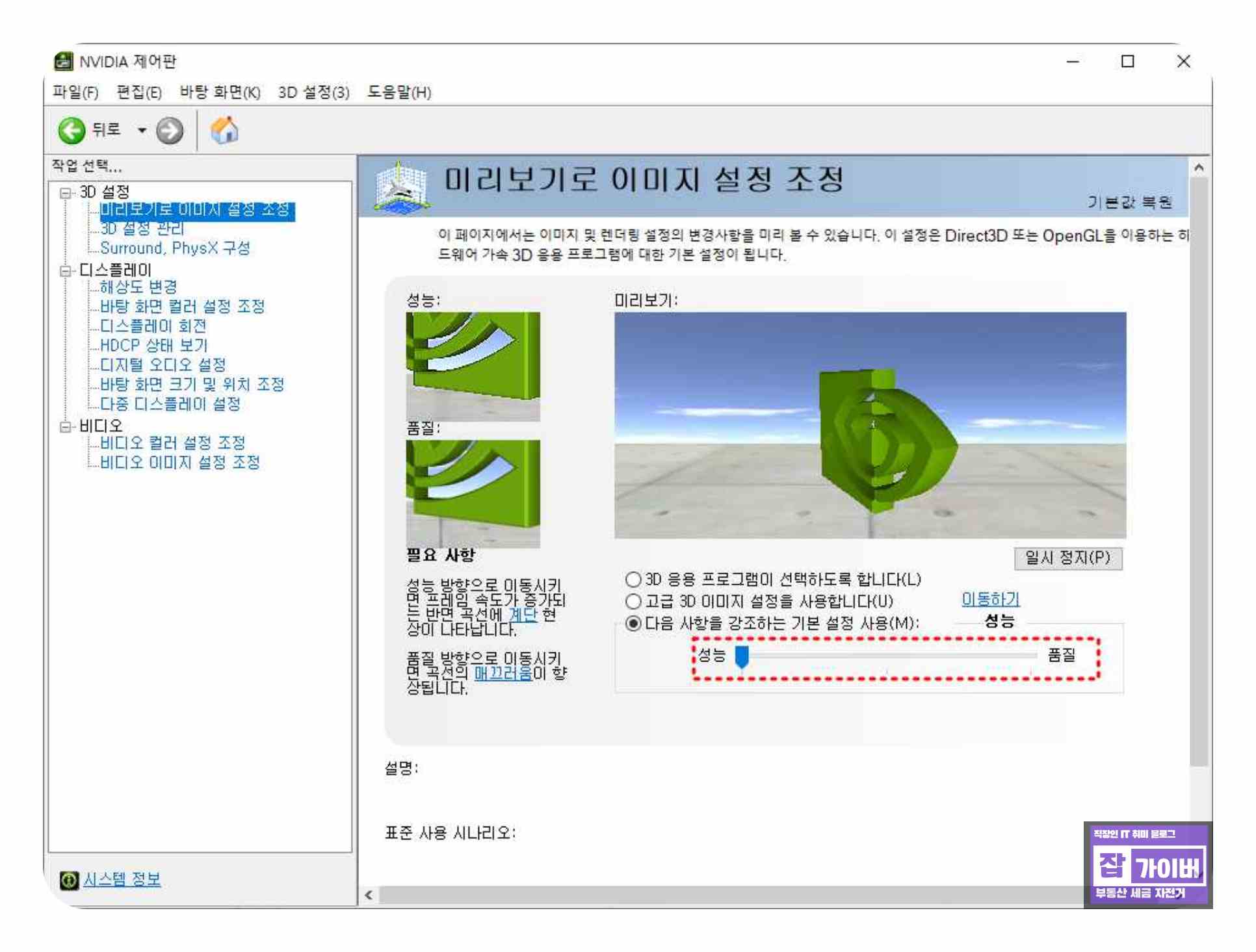Collapse the 디스플레이 tree node
The width and height of the screenshot is (1256, 952).
pos(65,271)
